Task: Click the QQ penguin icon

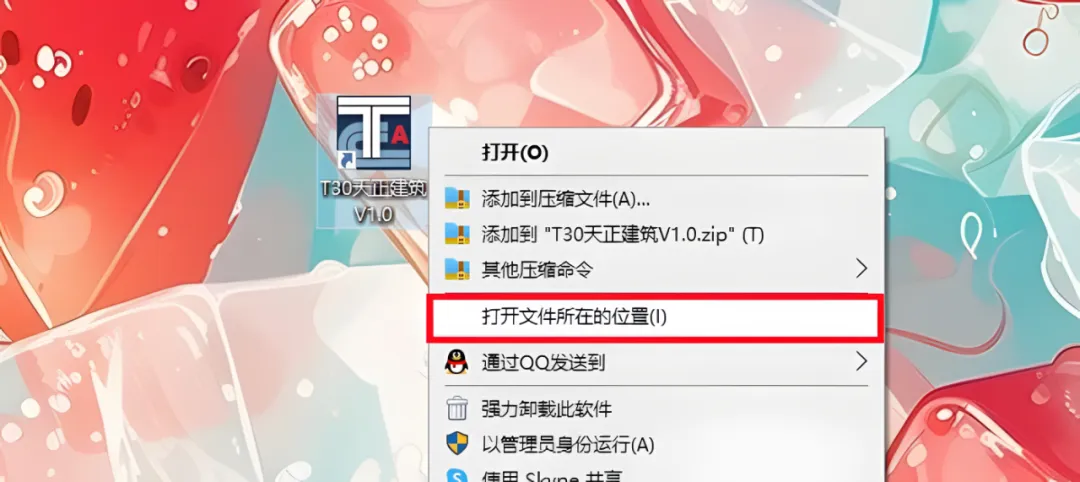Action: 457,362
